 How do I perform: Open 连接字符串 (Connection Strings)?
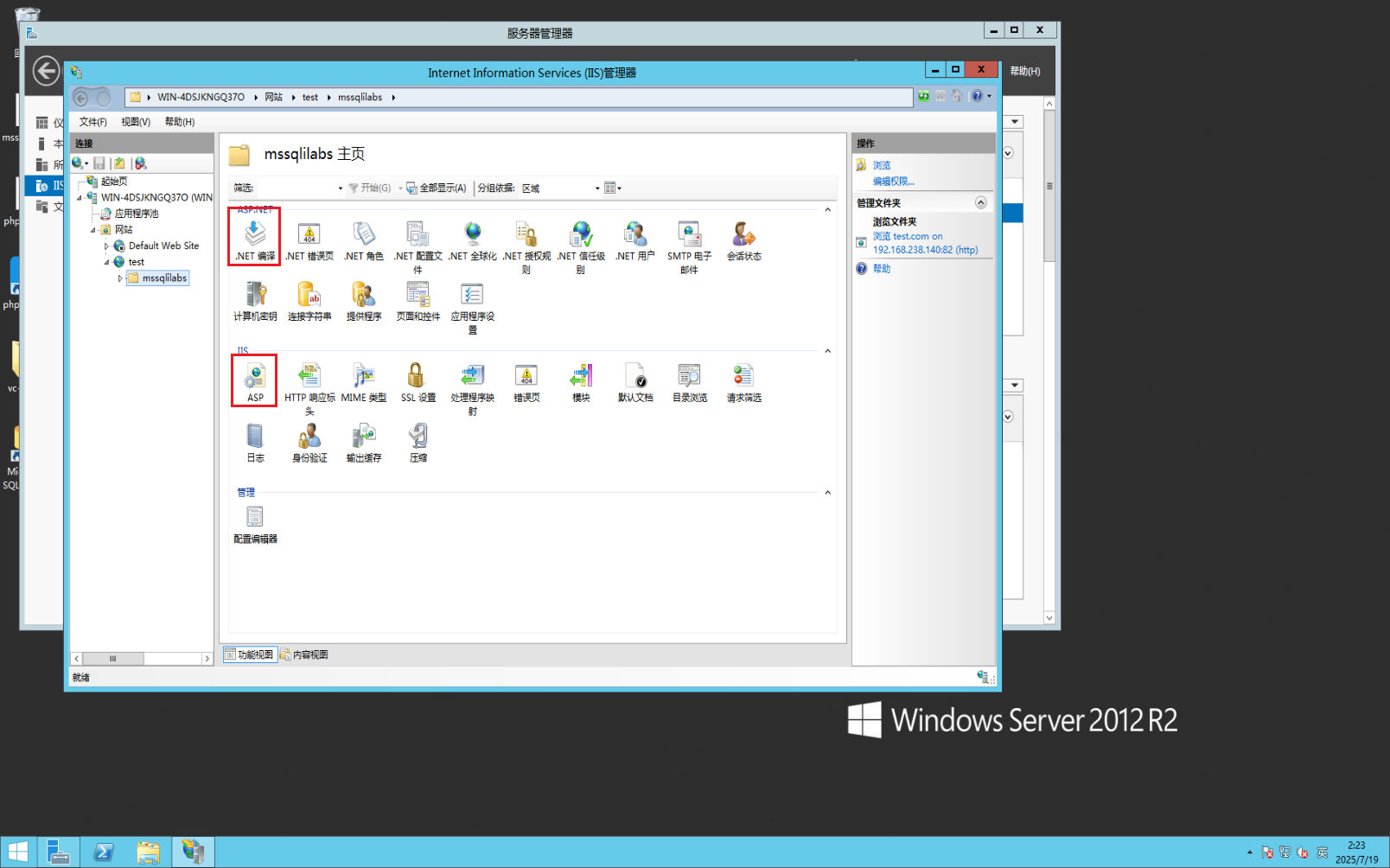tap(309, 298)
